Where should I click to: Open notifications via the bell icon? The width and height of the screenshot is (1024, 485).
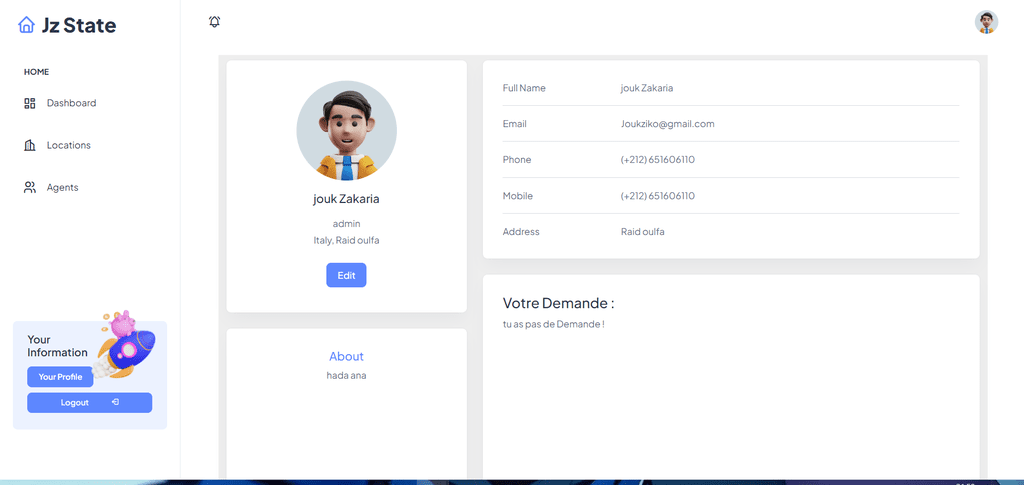coord(214,22)
